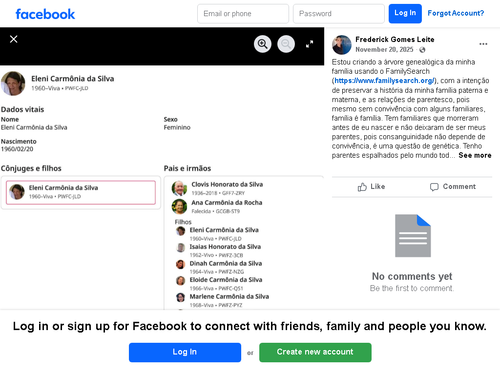Click the Comment button
500x375 pixels.
click(453, 187)
